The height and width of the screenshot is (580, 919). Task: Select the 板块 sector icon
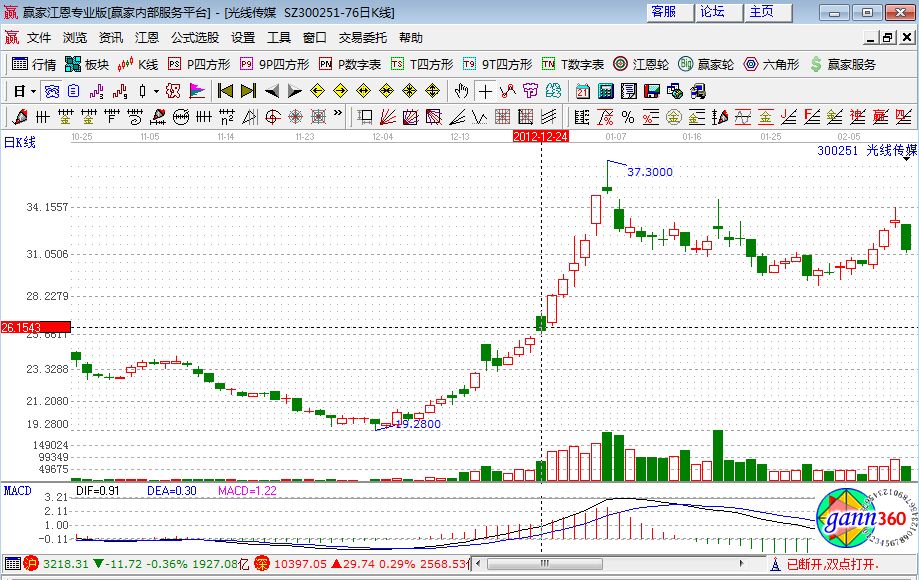87,64
